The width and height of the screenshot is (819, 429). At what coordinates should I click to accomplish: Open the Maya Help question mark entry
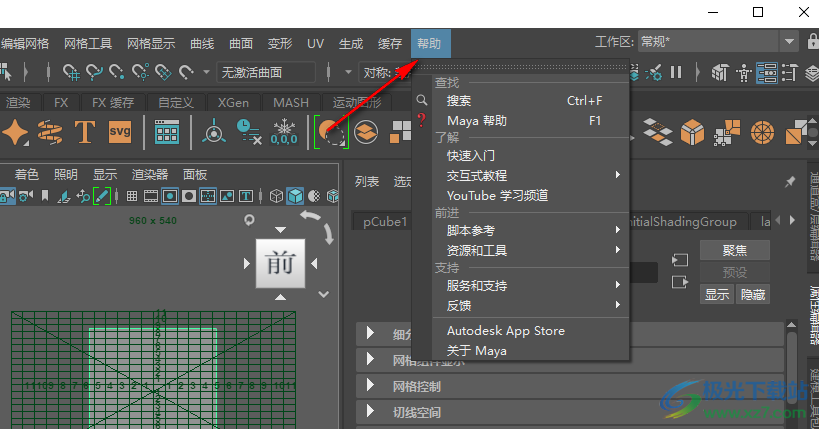click(x=477, y=121)
